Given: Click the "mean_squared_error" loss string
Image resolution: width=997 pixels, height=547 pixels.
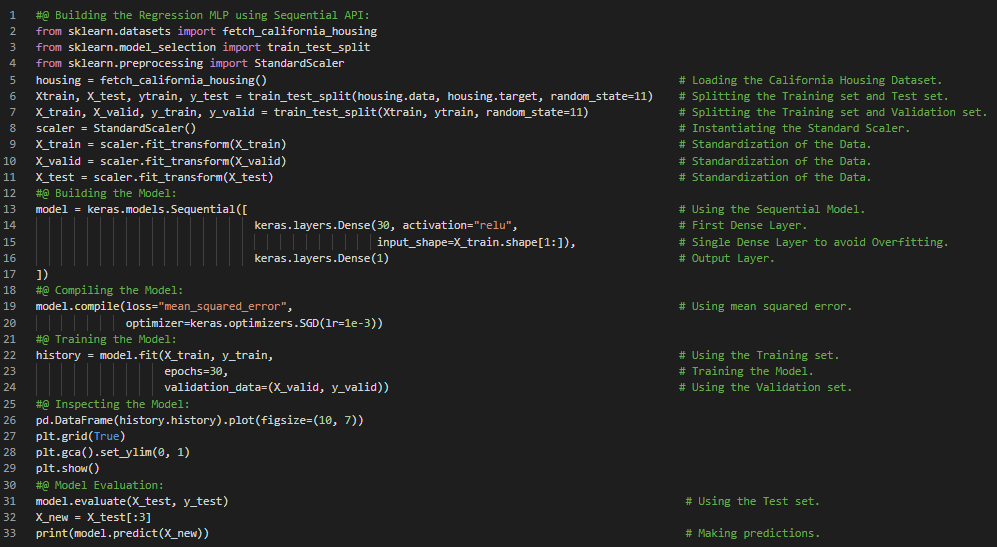Looking at the screenshot, I should pos(229,306).
